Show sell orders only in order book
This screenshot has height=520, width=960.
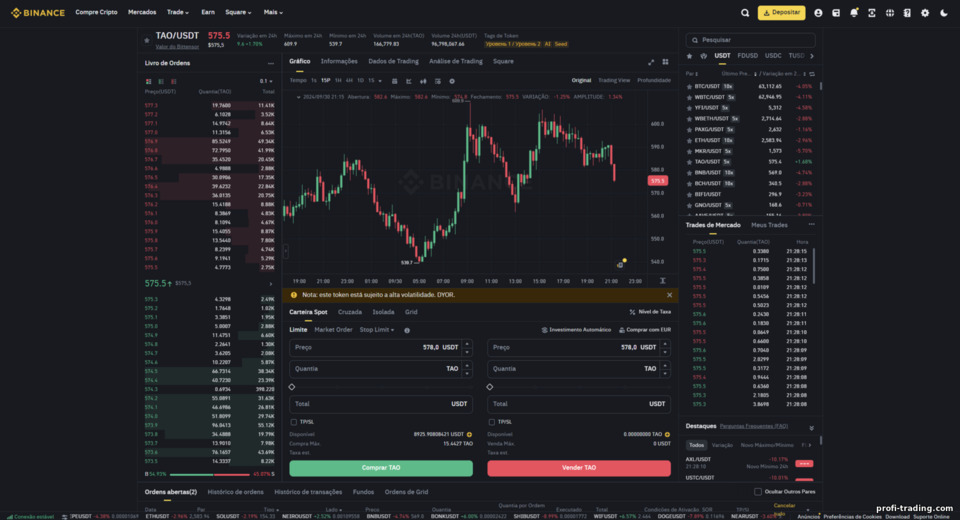174,81
